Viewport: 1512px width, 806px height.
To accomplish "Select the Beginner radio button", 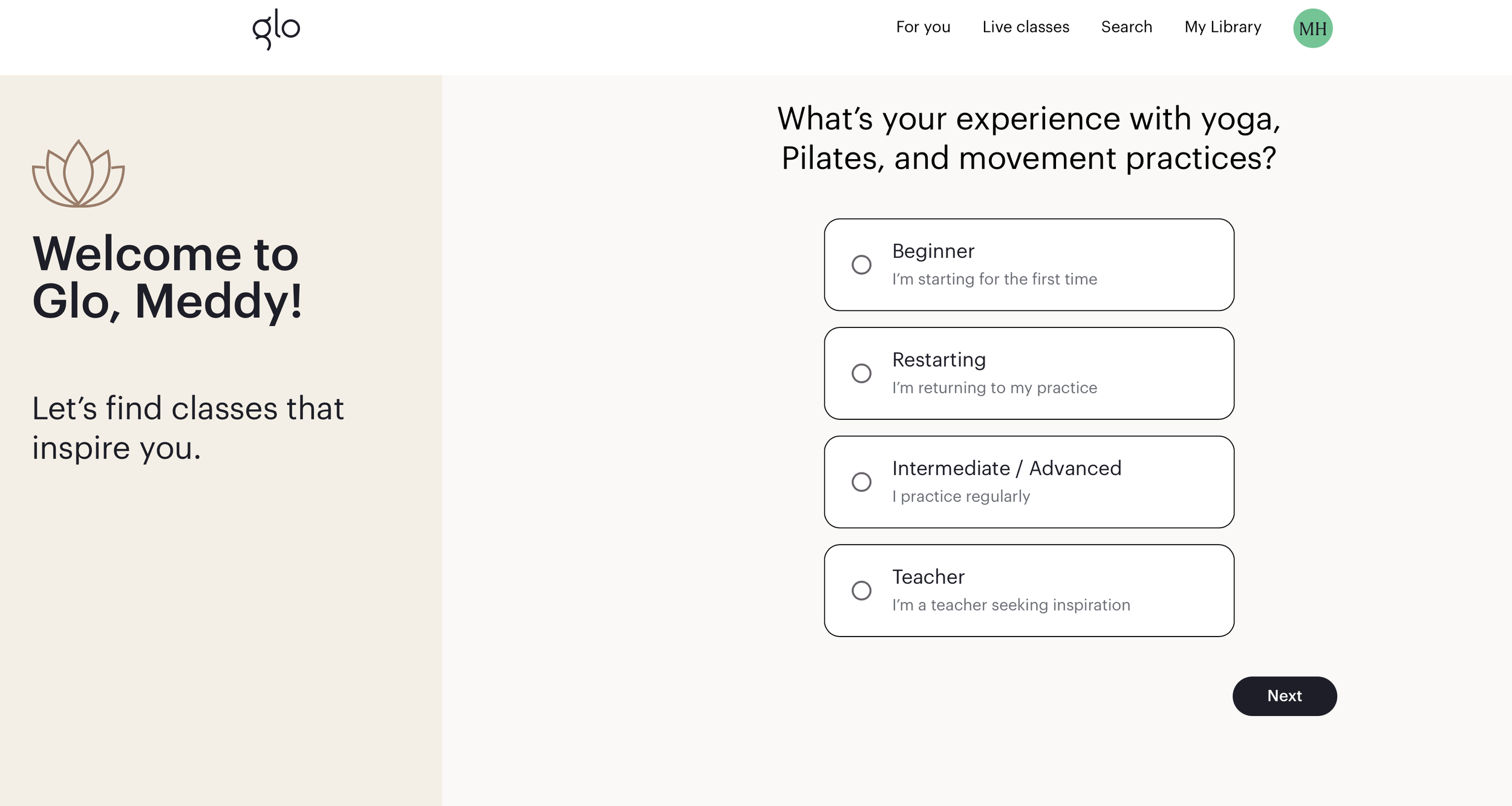I will point(861,264).
